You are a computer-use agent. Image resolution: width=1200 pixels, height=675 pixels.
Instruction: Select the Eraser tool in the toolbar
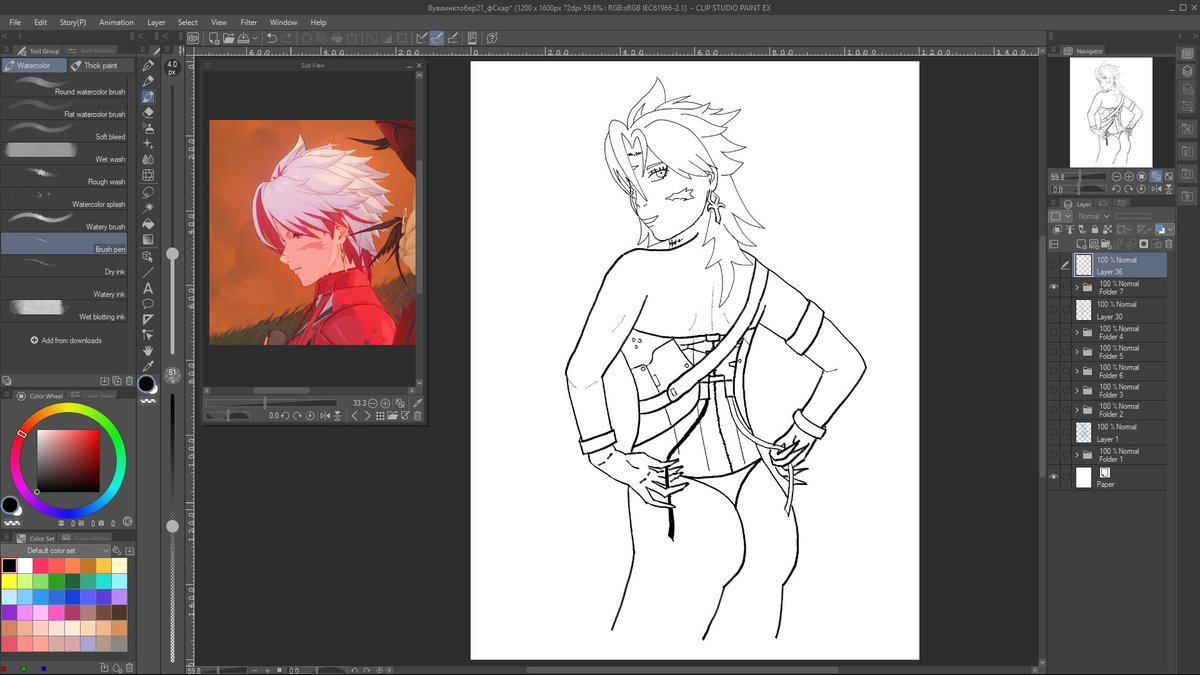click(148, 113)
